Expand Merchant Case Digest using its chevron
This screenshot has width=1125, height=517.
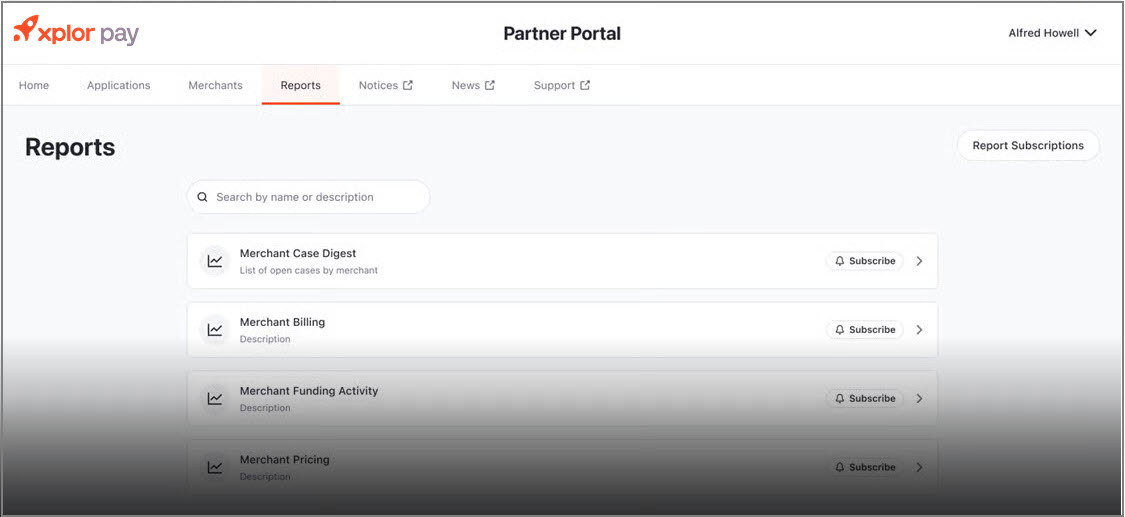(919, 261)
